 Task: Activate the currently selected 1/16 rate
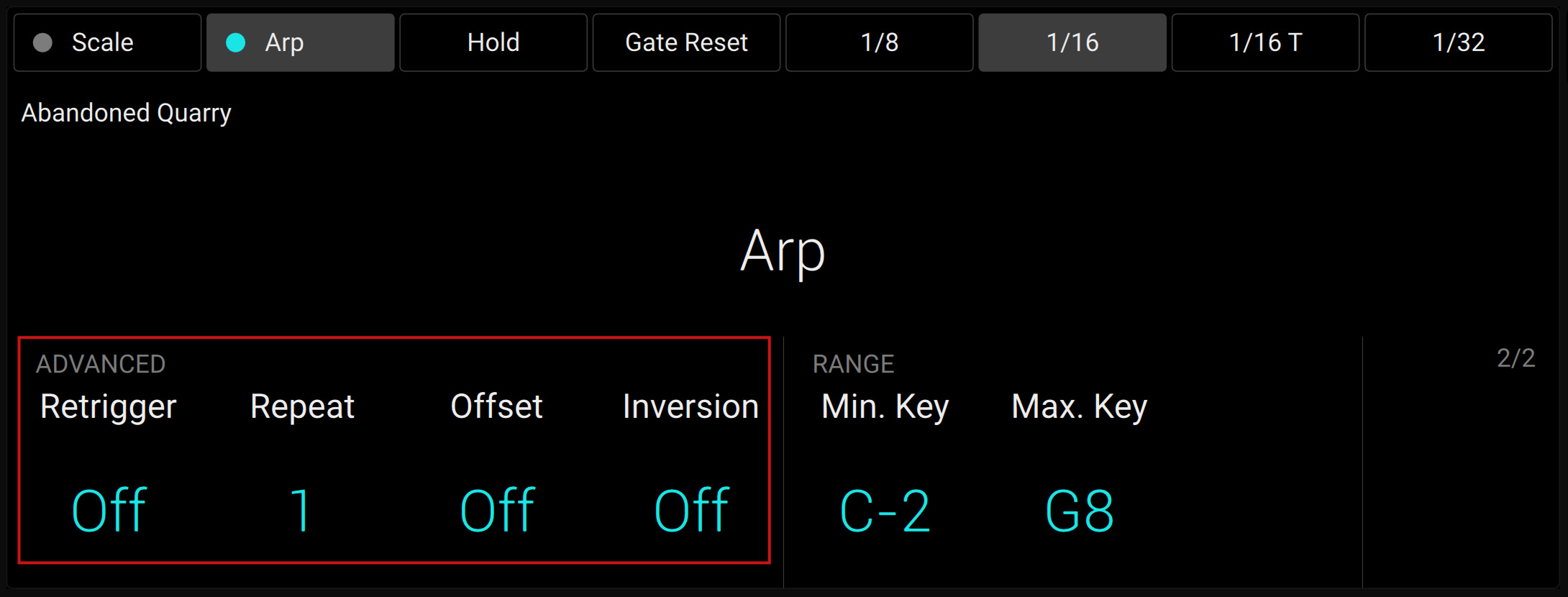coord(1072,42)
